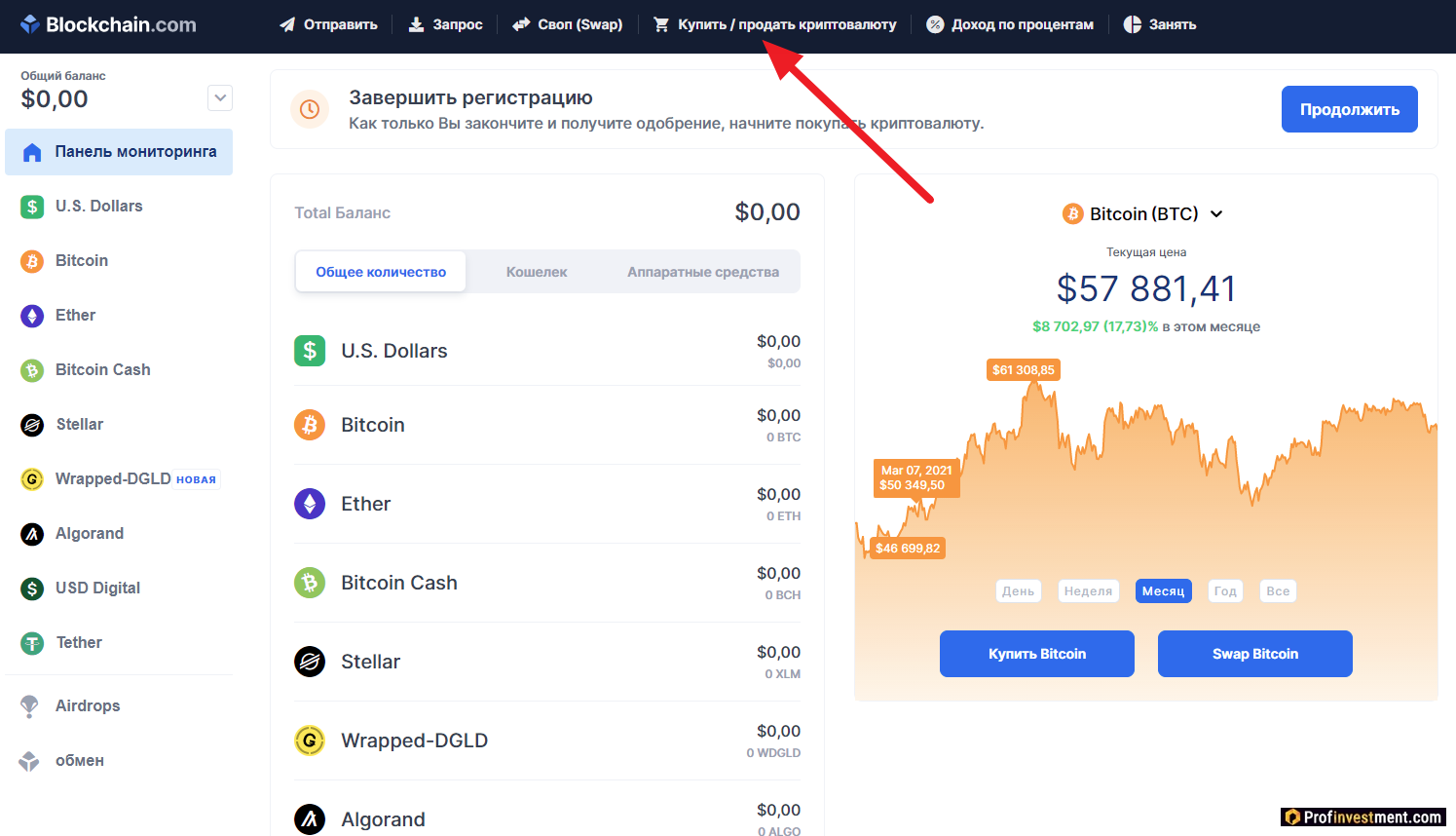This screenshot has height=836, width=1456.
Task: Select the День chart period
Action: tap(1018, 591)
